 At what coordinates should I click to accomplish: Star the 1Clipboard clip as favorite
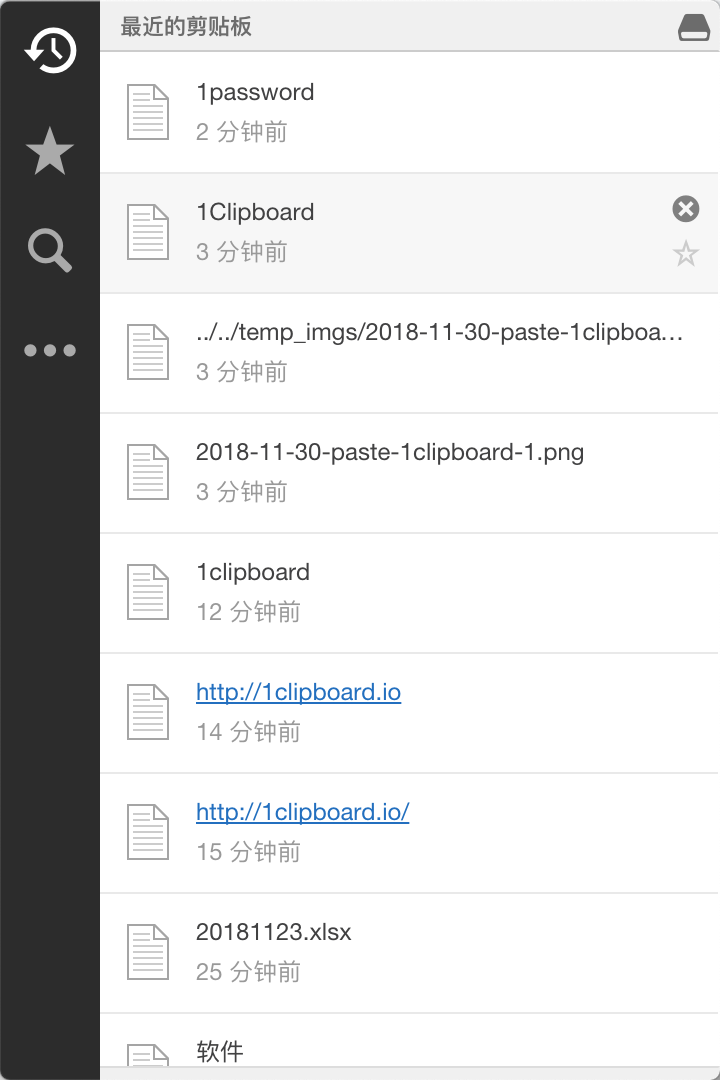click(x=686, y=254)
